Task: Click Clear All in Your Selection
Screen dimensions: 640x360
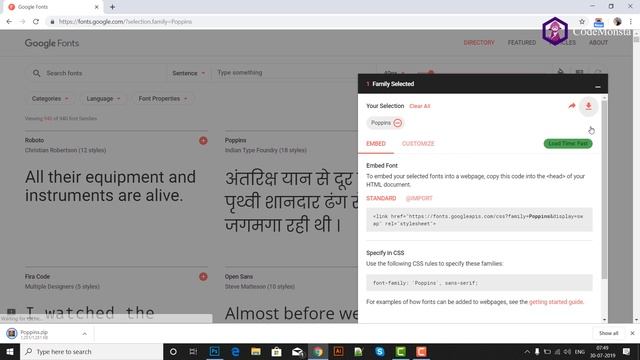Action: (x=420, y=106)
